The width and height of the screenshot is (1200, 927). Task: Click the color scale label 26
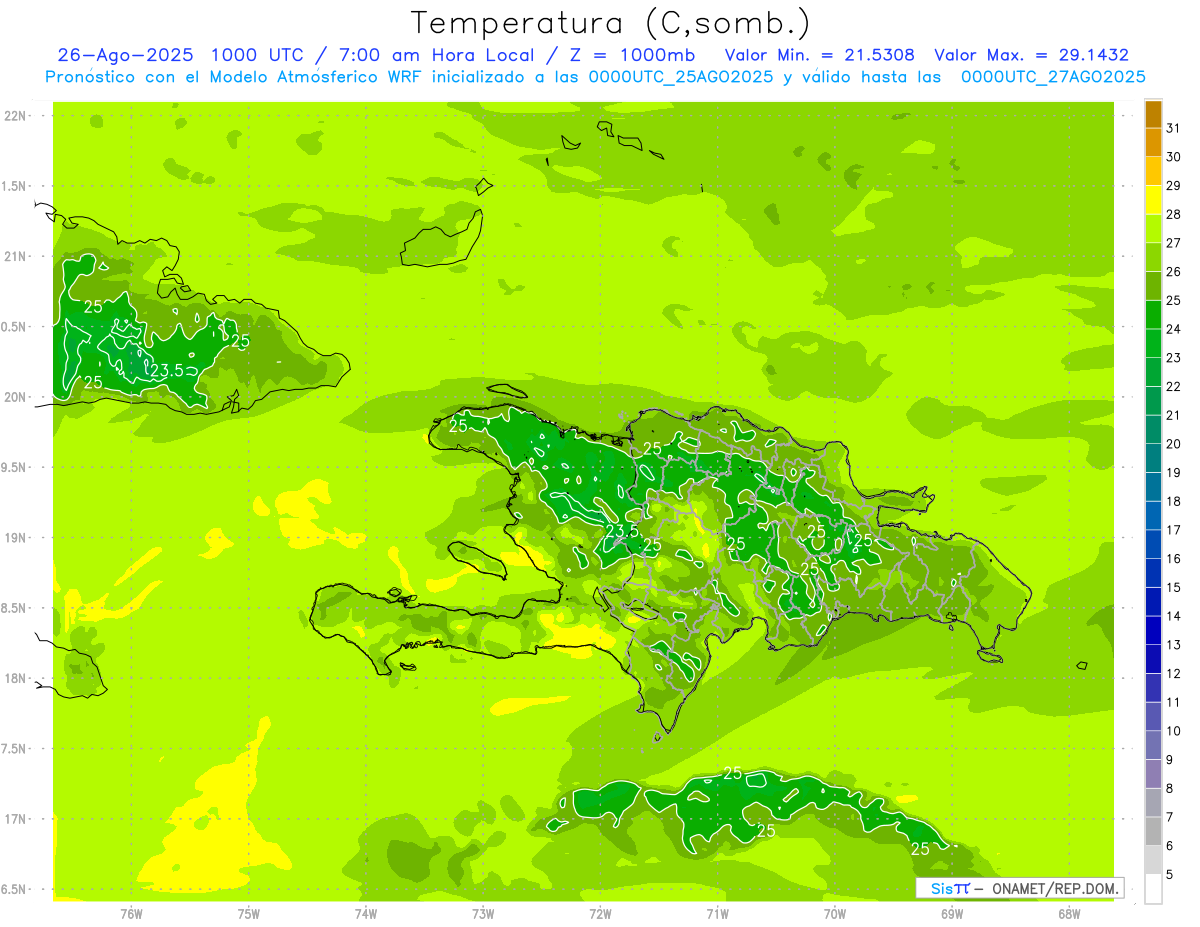(x=1173, y=272)
